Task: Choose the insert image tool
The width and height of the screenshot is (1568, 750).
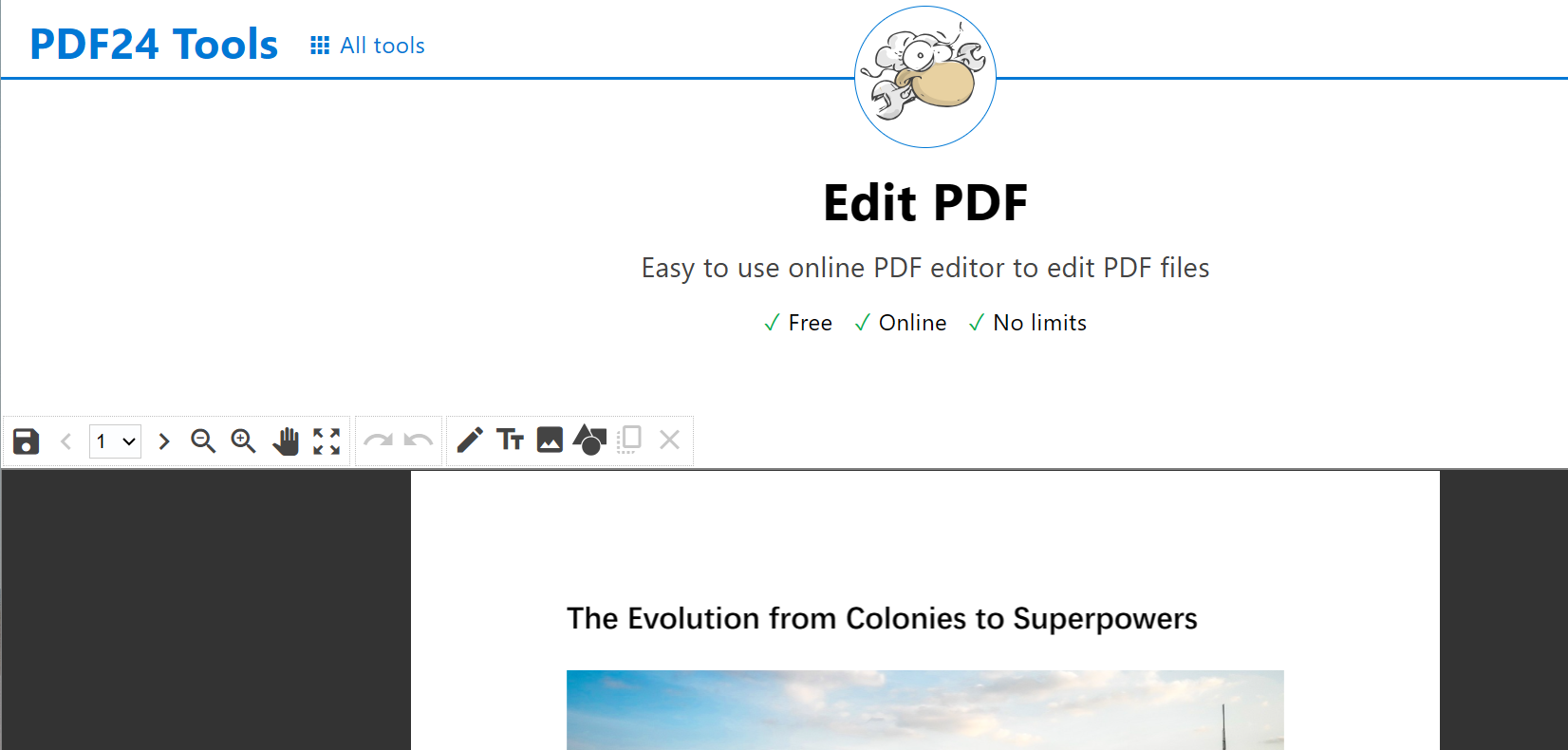Action: click(550, 440)
